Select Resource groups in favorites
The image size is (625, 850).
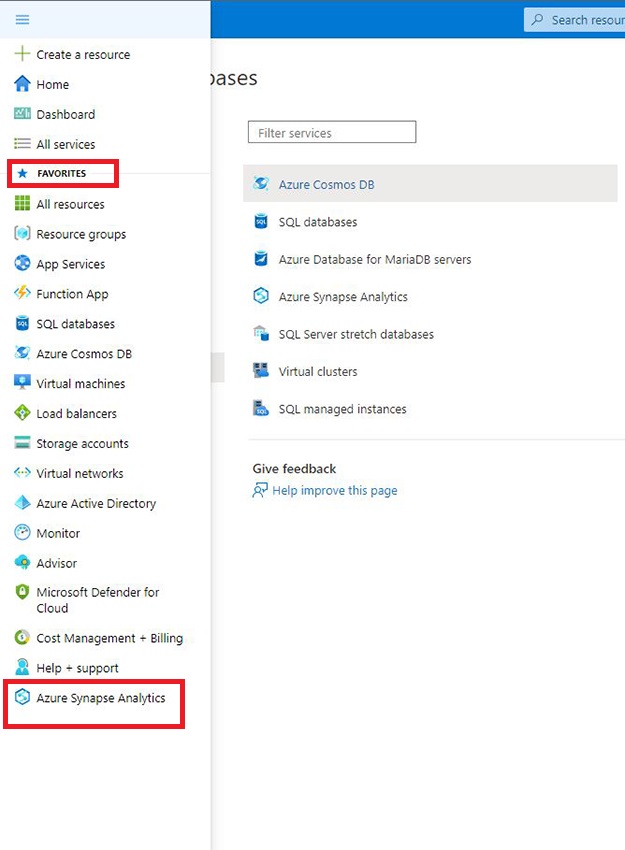(81, 234)
